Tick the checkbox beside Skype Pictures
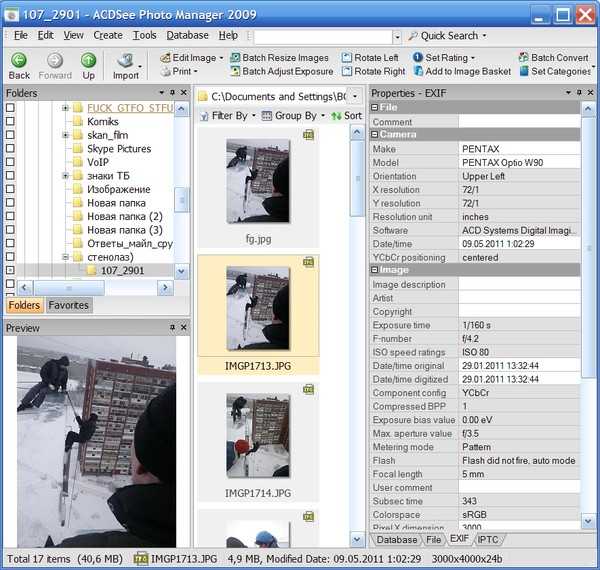This screenshot has width=600, height=570. pos(10,148)
